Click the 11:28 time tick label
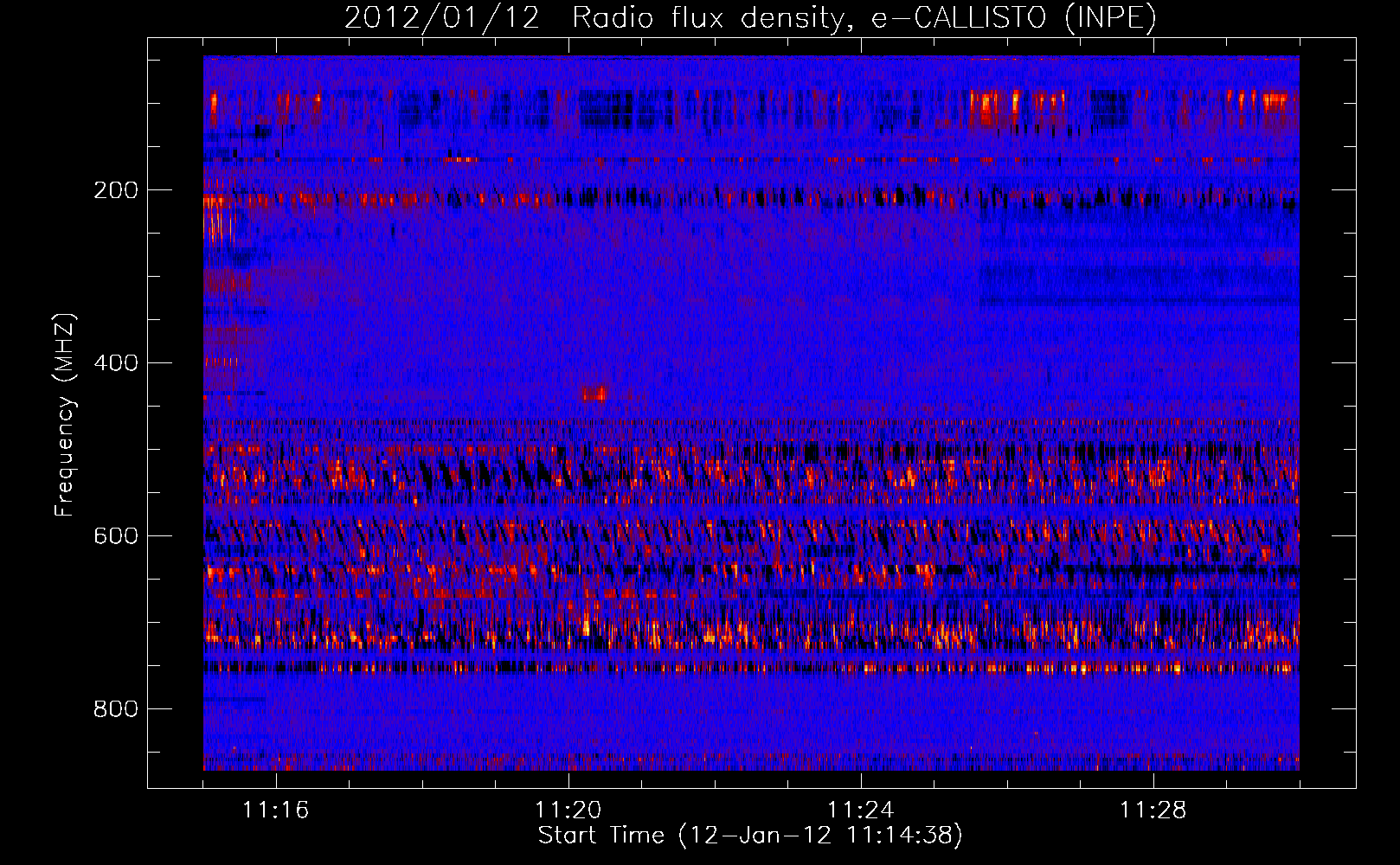 click(1153, 811)
